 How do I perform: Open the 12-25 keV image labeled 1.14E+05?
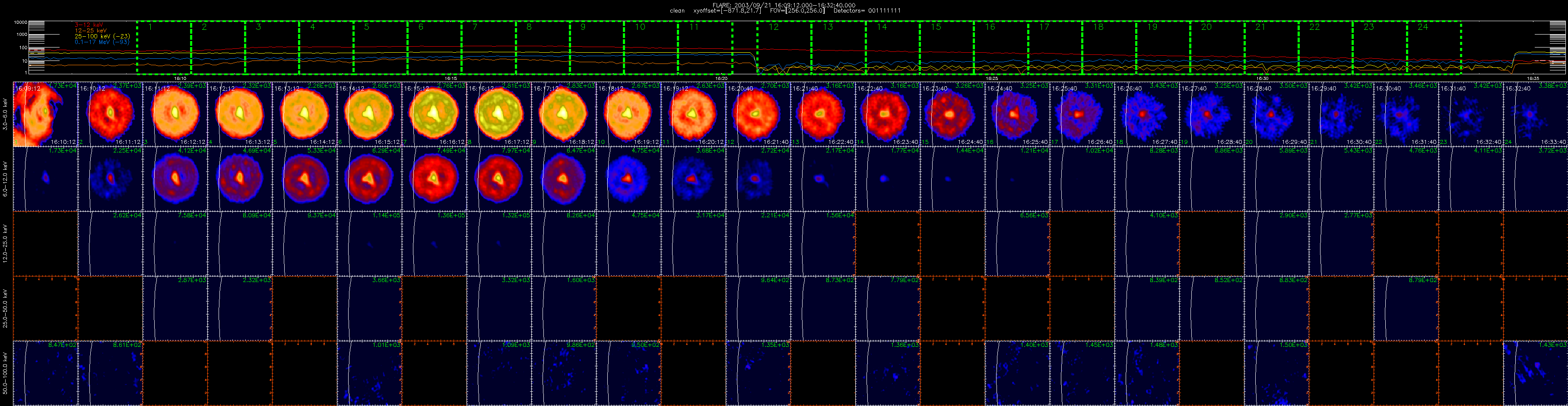370,244
